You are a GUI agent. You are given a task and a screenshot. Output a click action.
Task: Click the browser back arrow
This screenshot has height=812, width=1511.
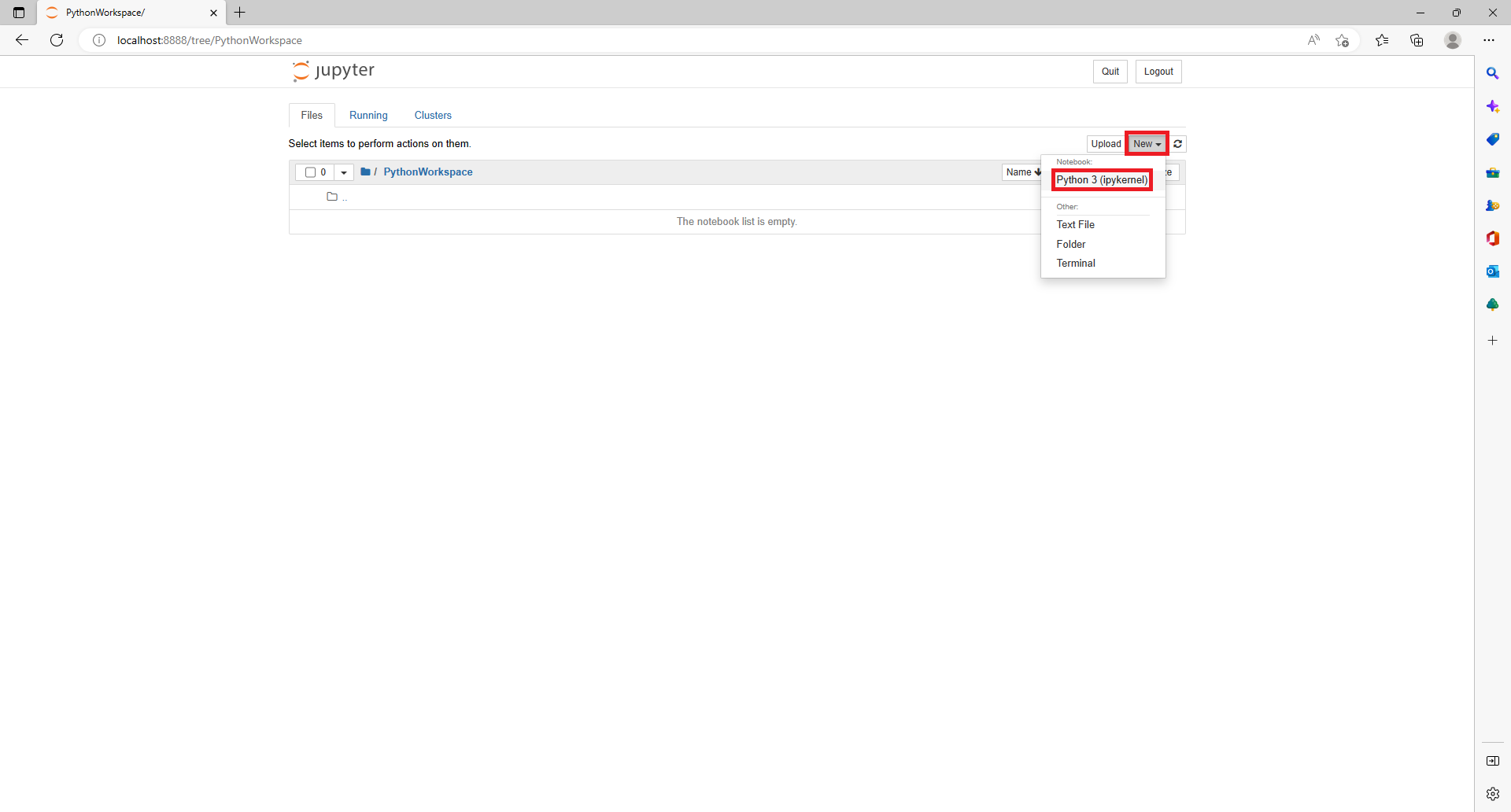22,40
